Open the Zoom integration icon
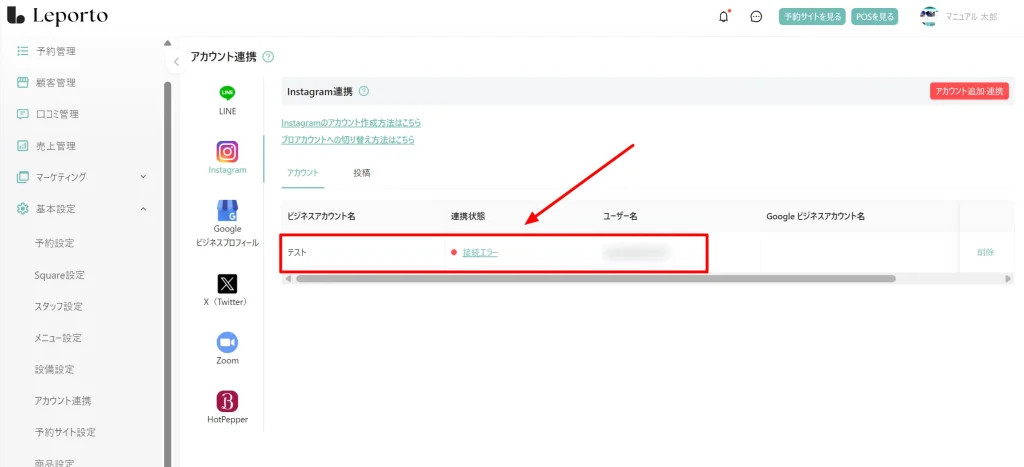This screenshot has height=467, width=1024. [227, 342]
